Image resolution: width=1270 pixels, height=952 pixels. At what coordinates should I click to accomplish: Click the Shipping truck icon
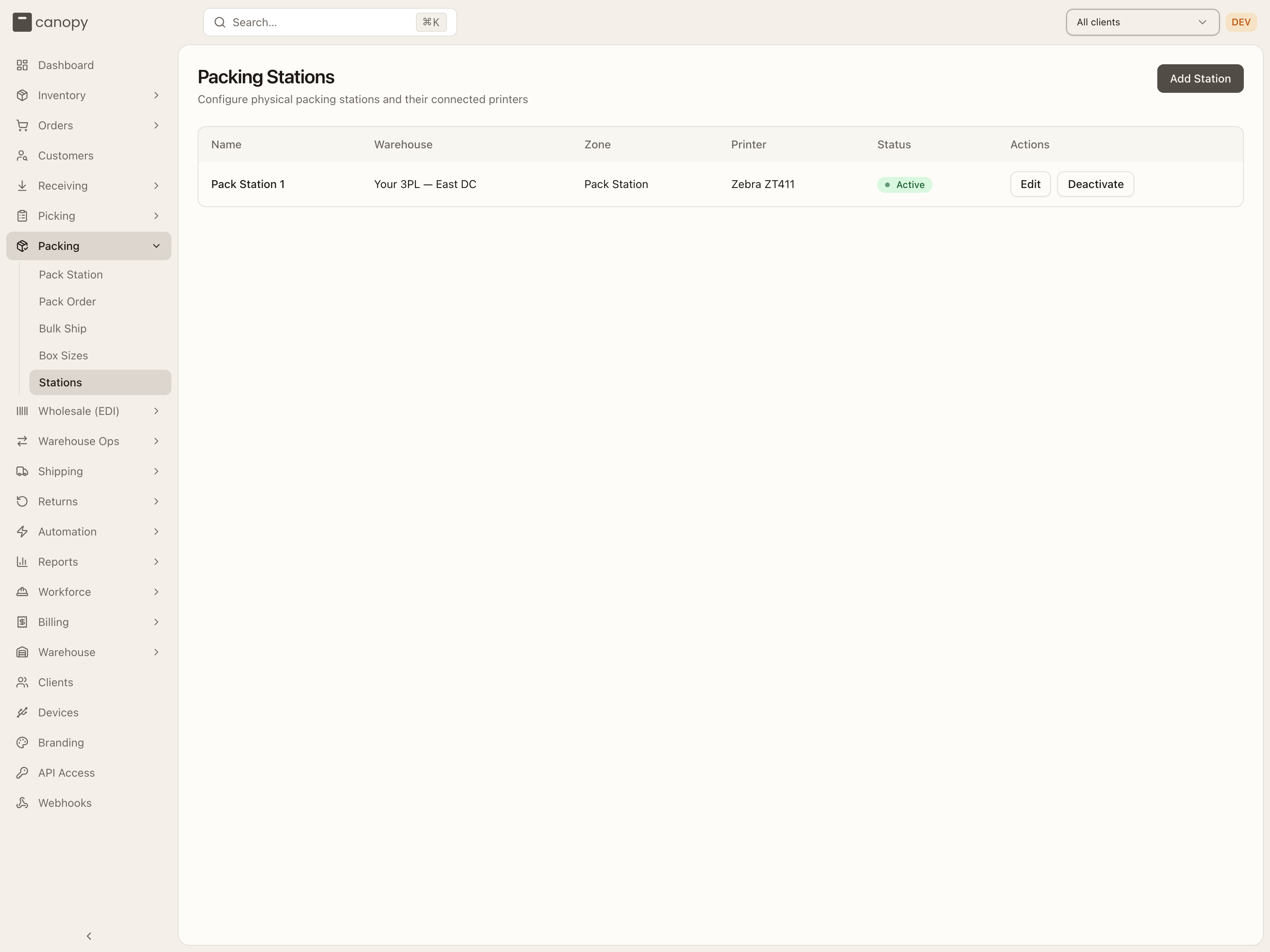pyautogui.click(x=22, y=471)
